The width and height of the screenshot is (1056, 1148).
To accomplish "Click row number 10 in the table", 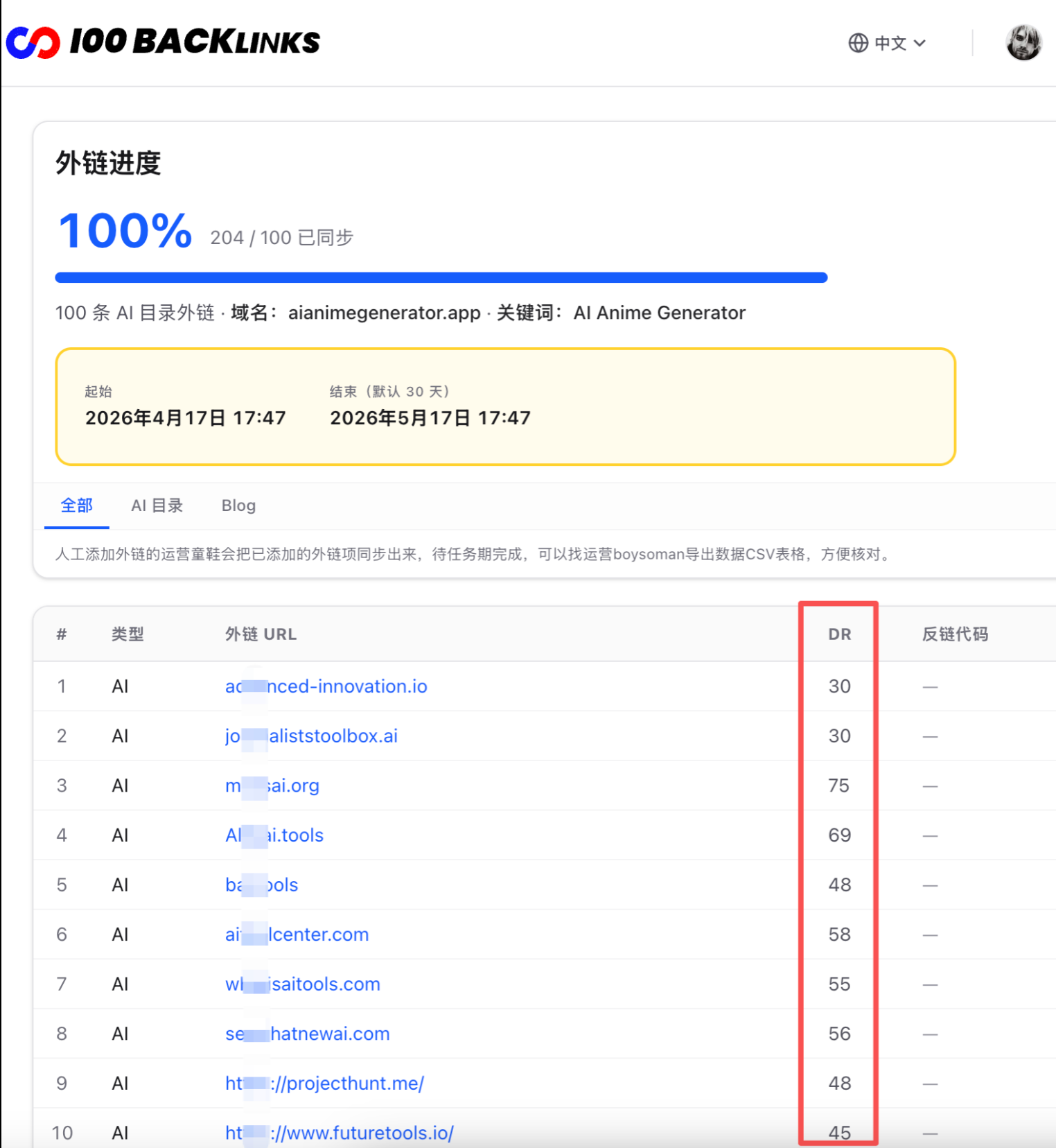I will tap(62, 1133).
